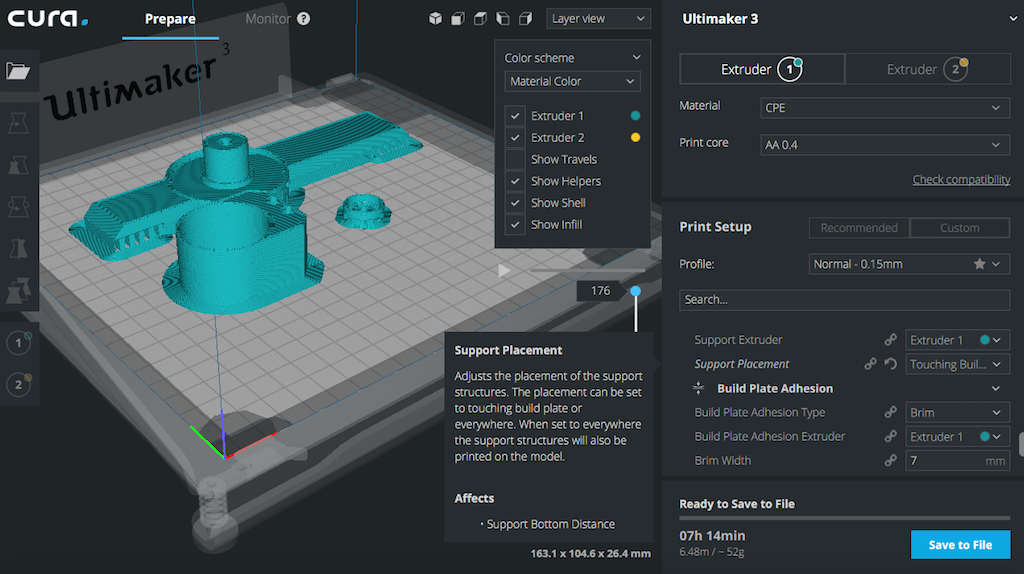The width and height of the screenshot is (1024, 574).
Task: Click the Monitor help question mark icon
Action: (x=304, y=19)
